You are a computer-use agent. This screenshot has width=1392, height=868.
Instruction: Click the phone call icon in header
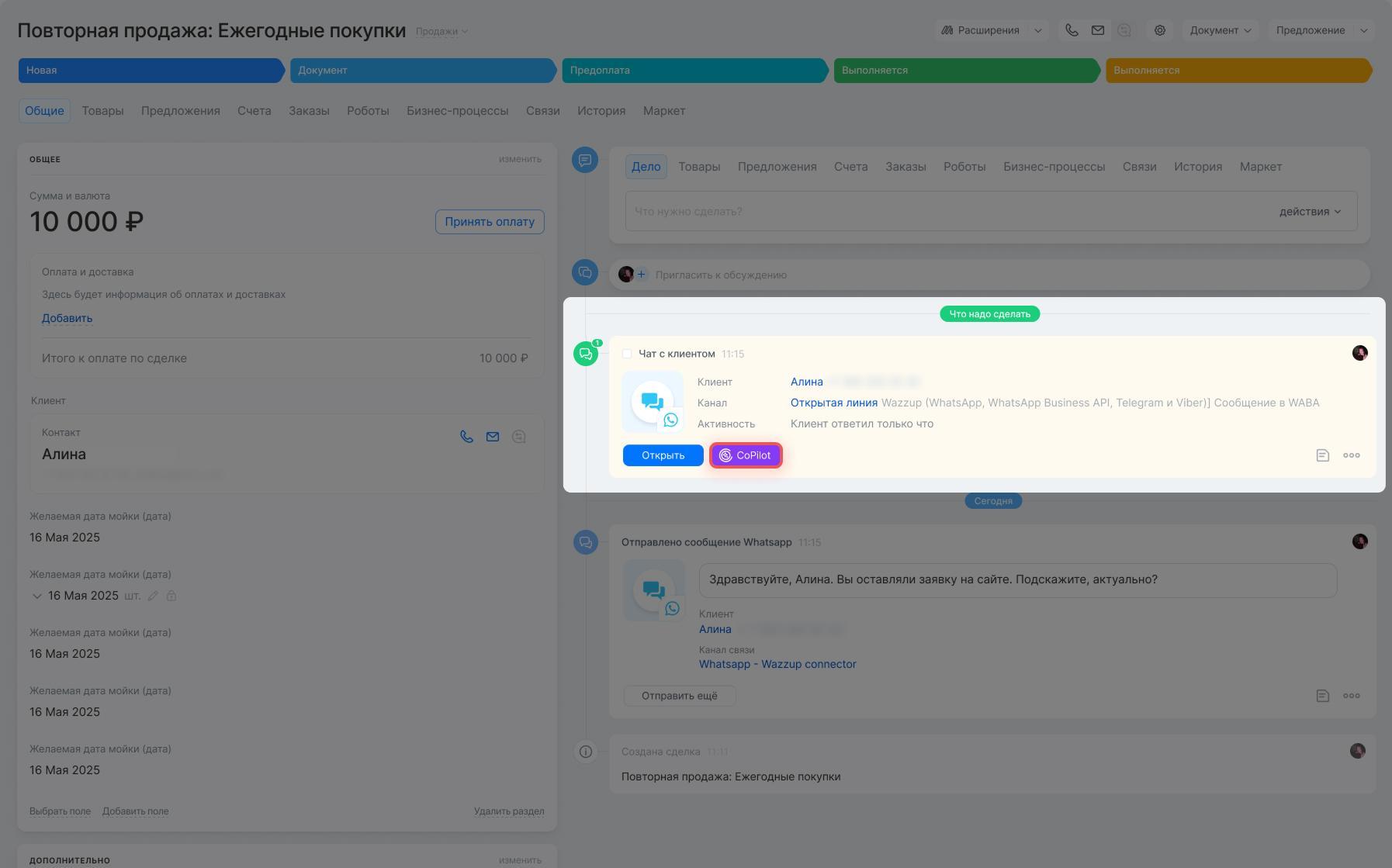(1072, 30)
